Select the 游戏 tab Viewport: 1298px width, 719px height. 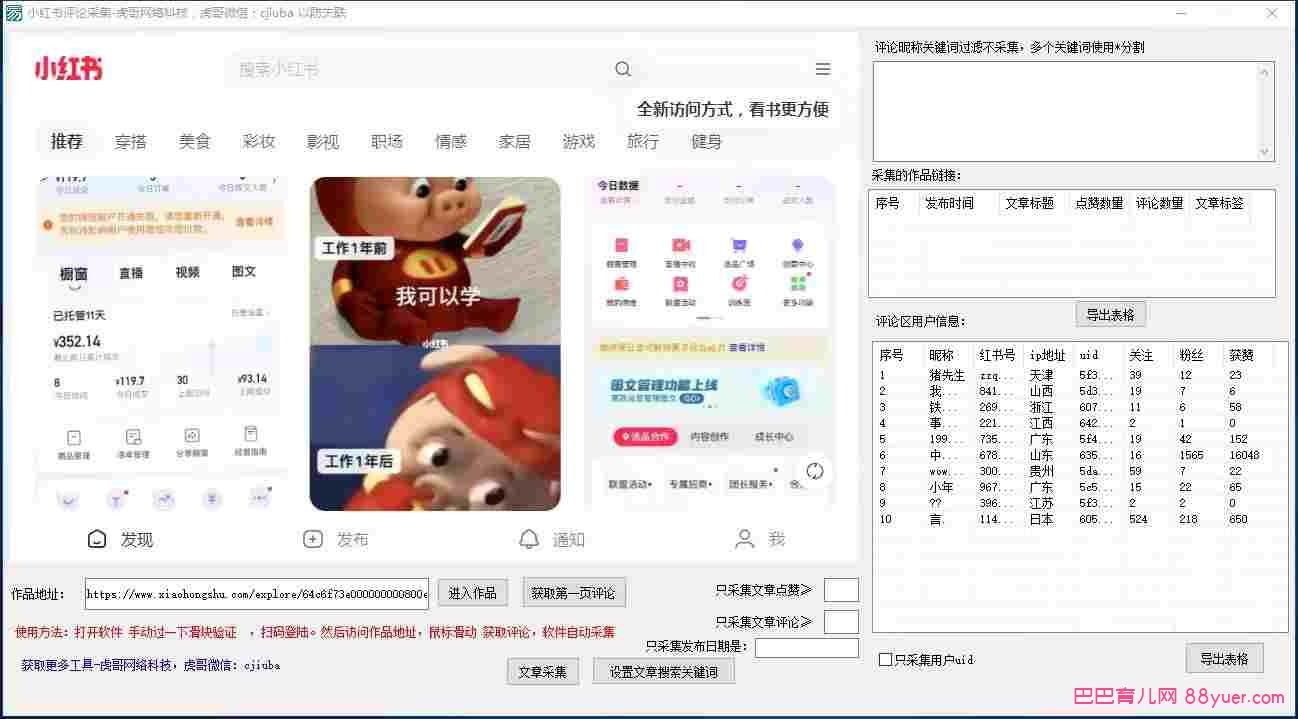(x=579, y=141)
